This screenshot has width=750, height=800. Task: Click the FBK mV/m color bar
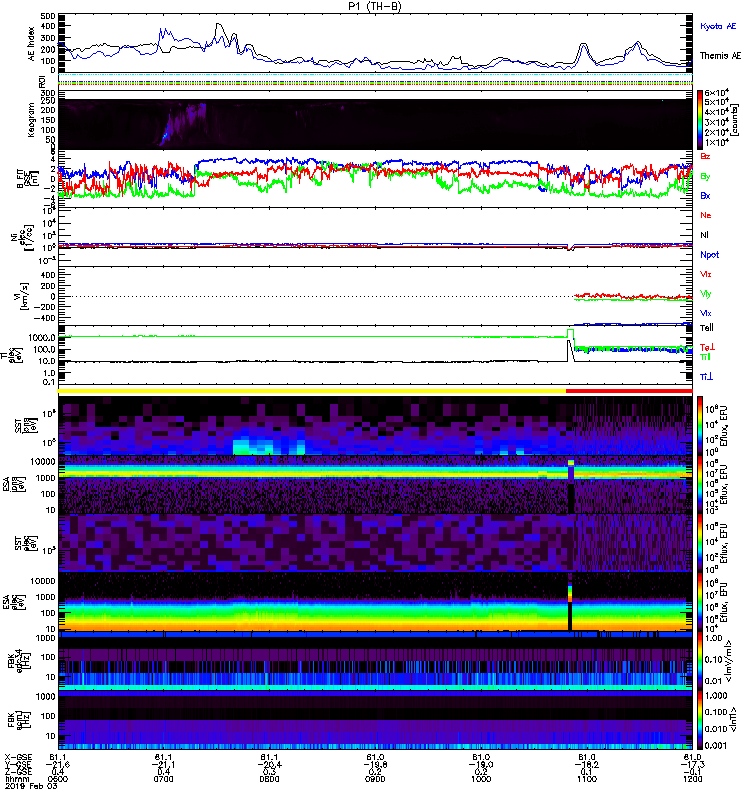[x=700, y=661]
